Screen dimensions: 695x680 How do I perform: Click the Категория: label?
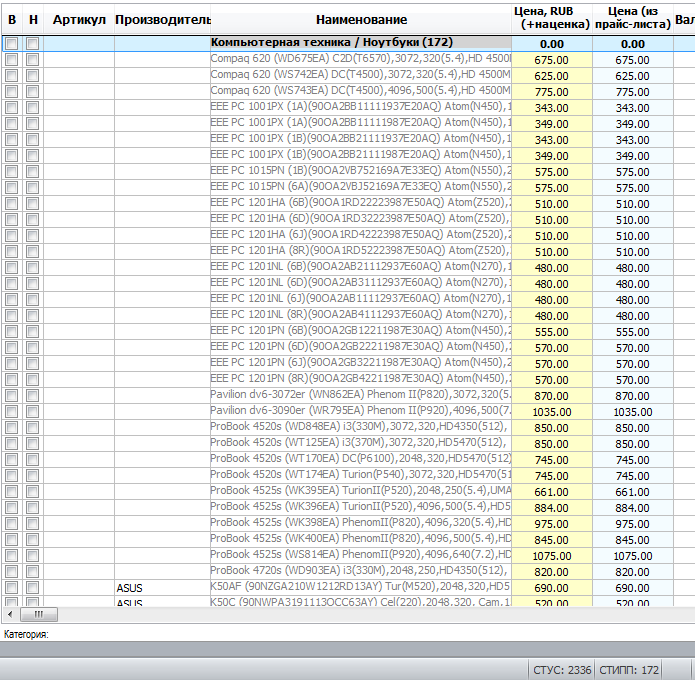26,634
